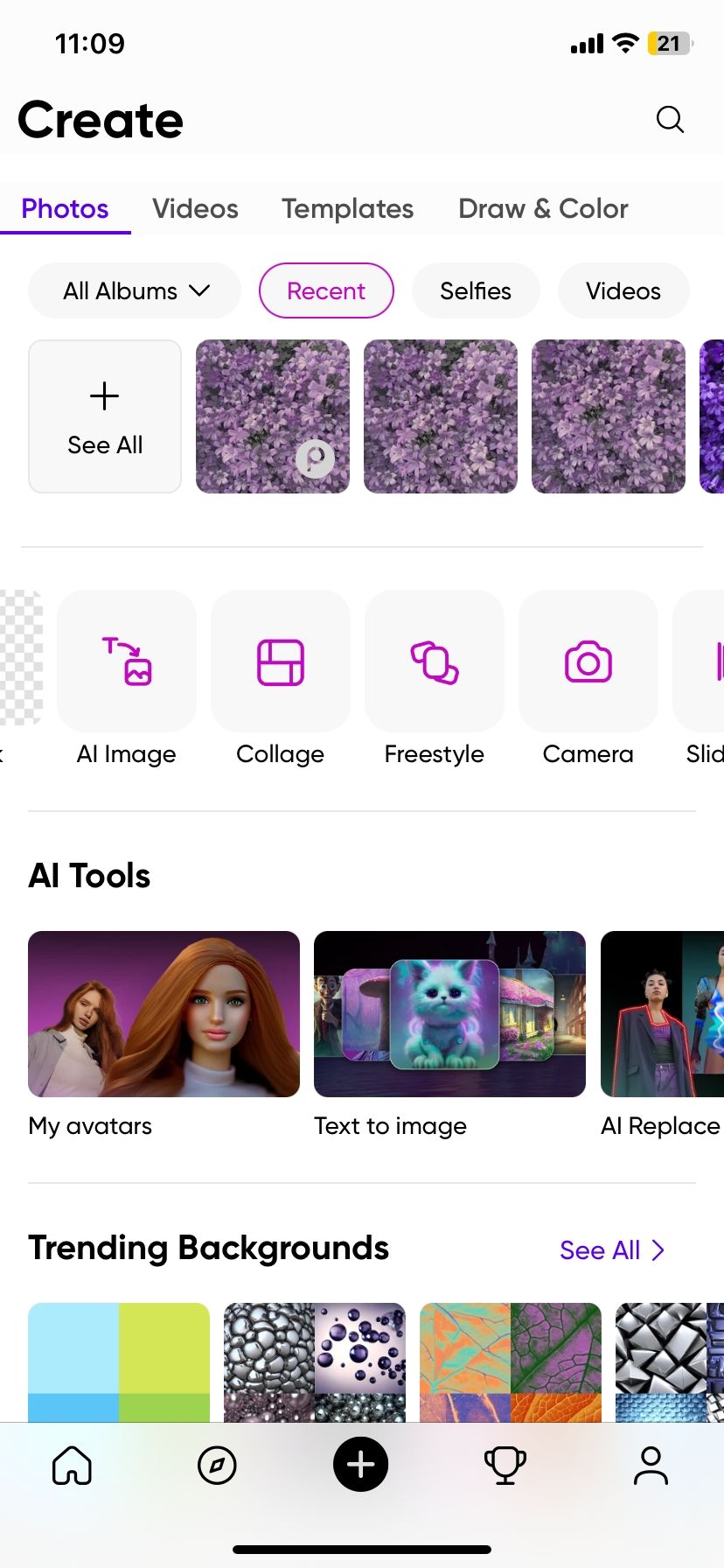Switch to the Draw & Color tab
Image resolution: width=724 pixels, height=1568 pixels.
click(x=543, y=208)
